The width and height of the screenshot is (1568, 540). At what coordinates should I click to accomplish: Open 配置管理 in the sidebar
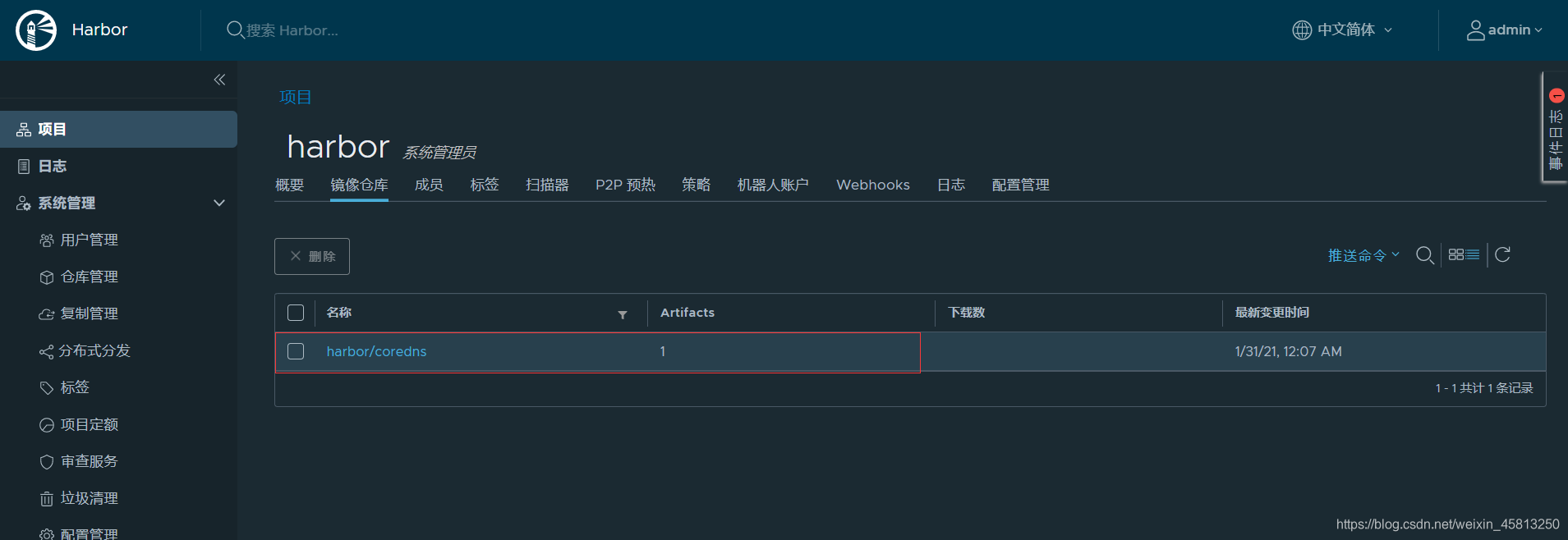[x=90, y=533]
